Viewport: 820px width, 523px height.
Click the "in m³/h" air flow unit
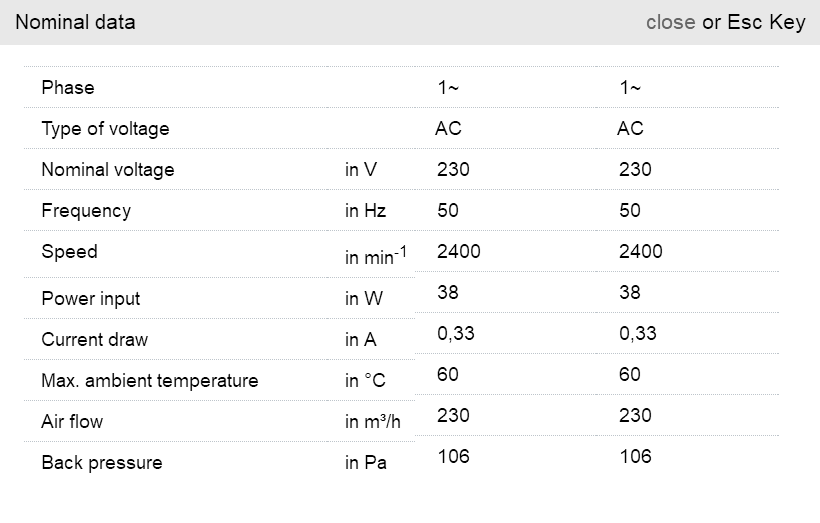pyautogui.click(x=372, y=422)
